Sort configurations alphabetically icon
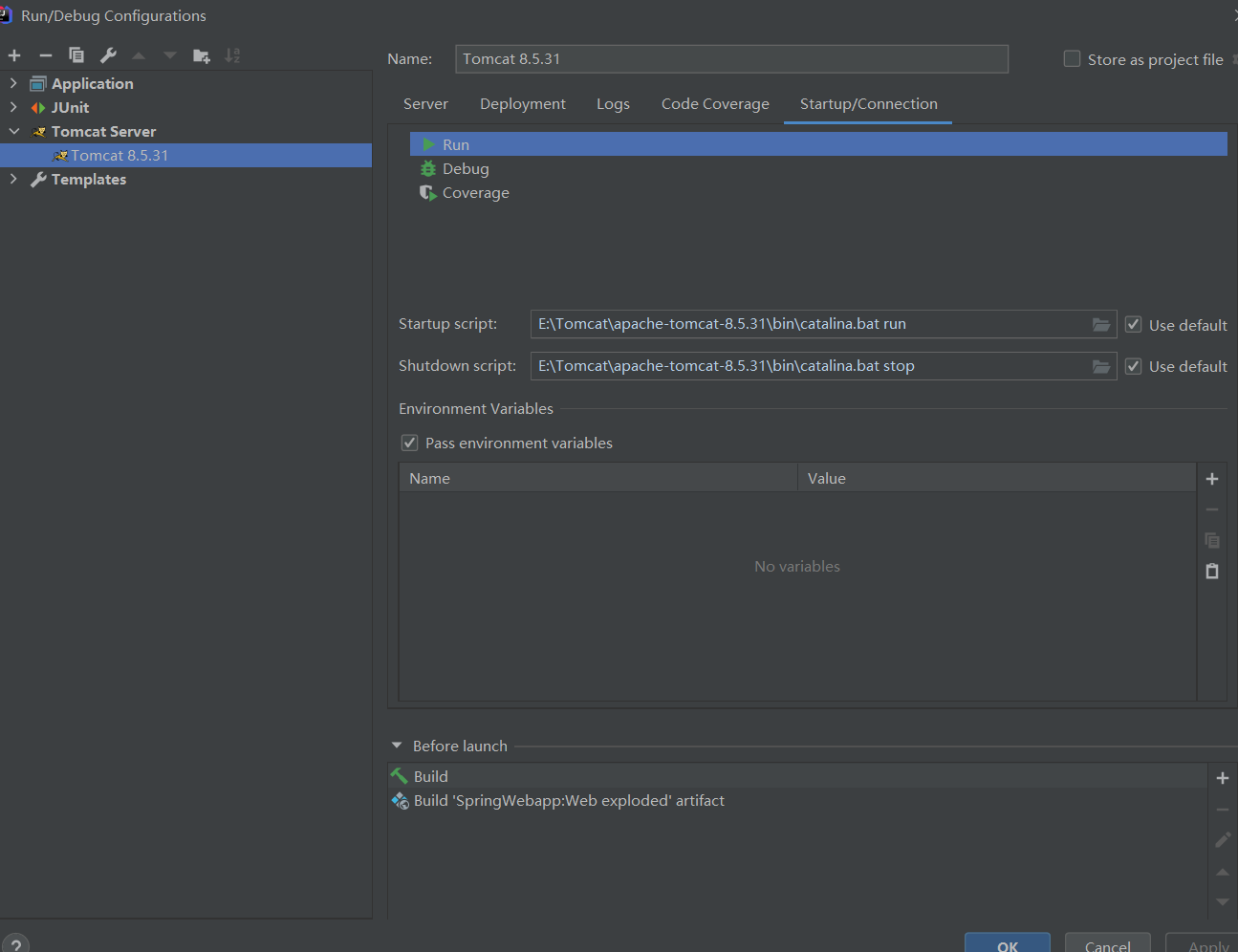The width and height of the screenshot is (1238, 952). click(x=232, y=55)
